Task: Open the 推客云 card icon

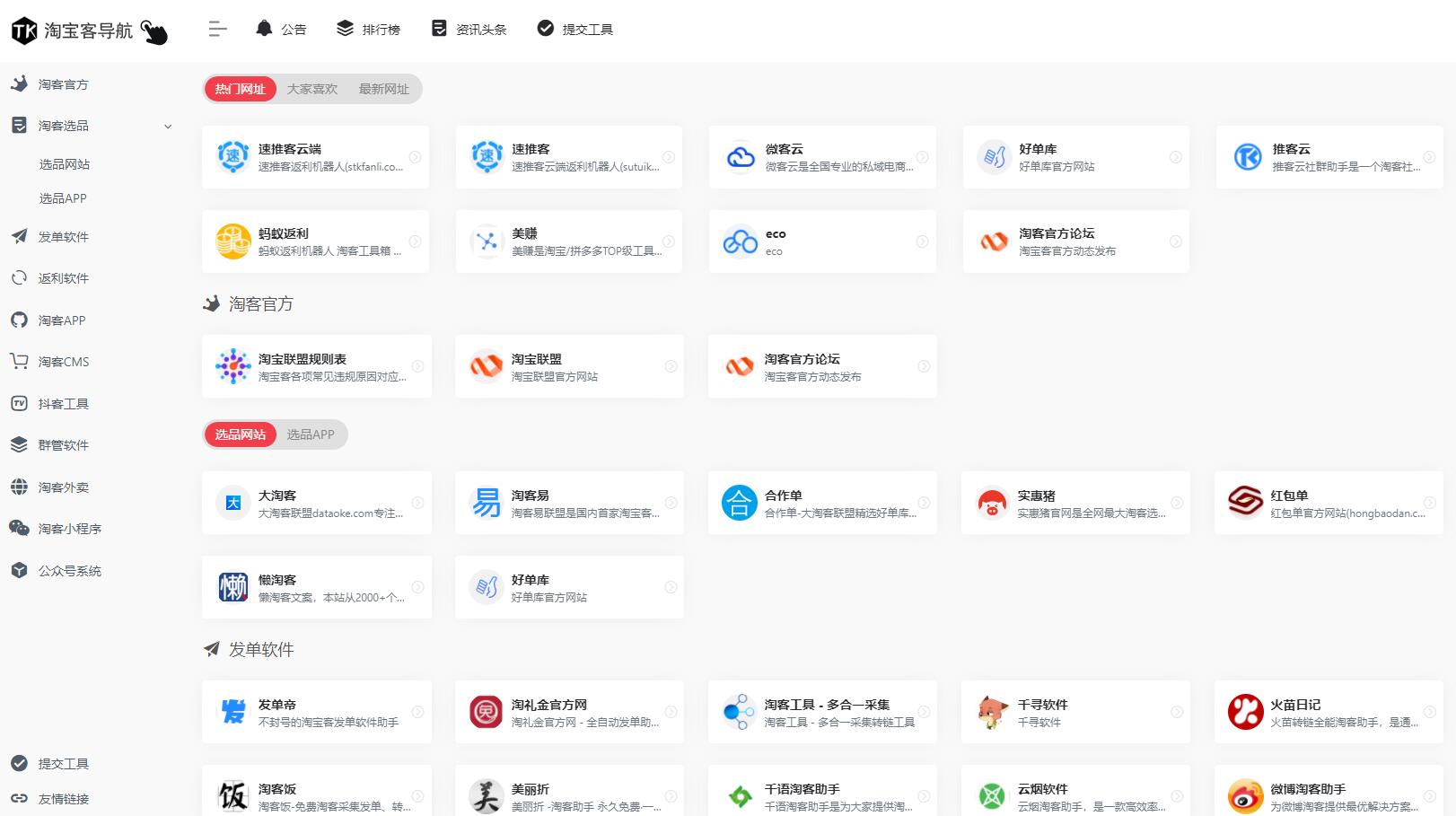Action: (x=1247, y=156)
